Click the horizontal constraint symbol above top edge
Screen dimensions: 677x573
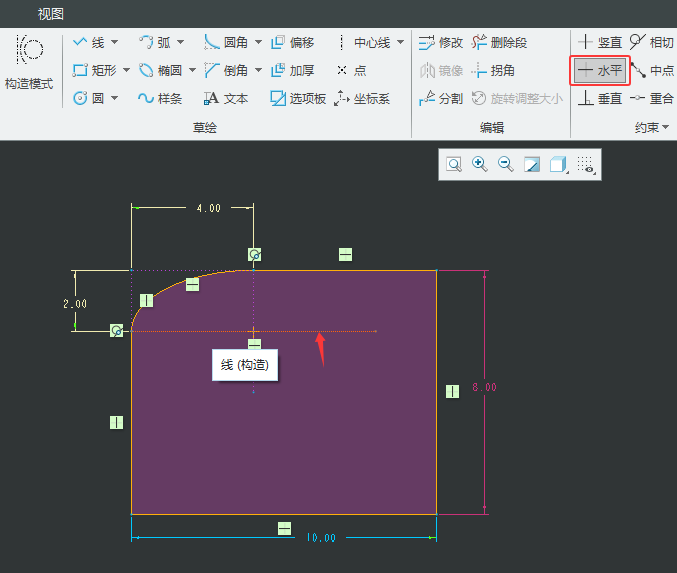click(345, 254)
